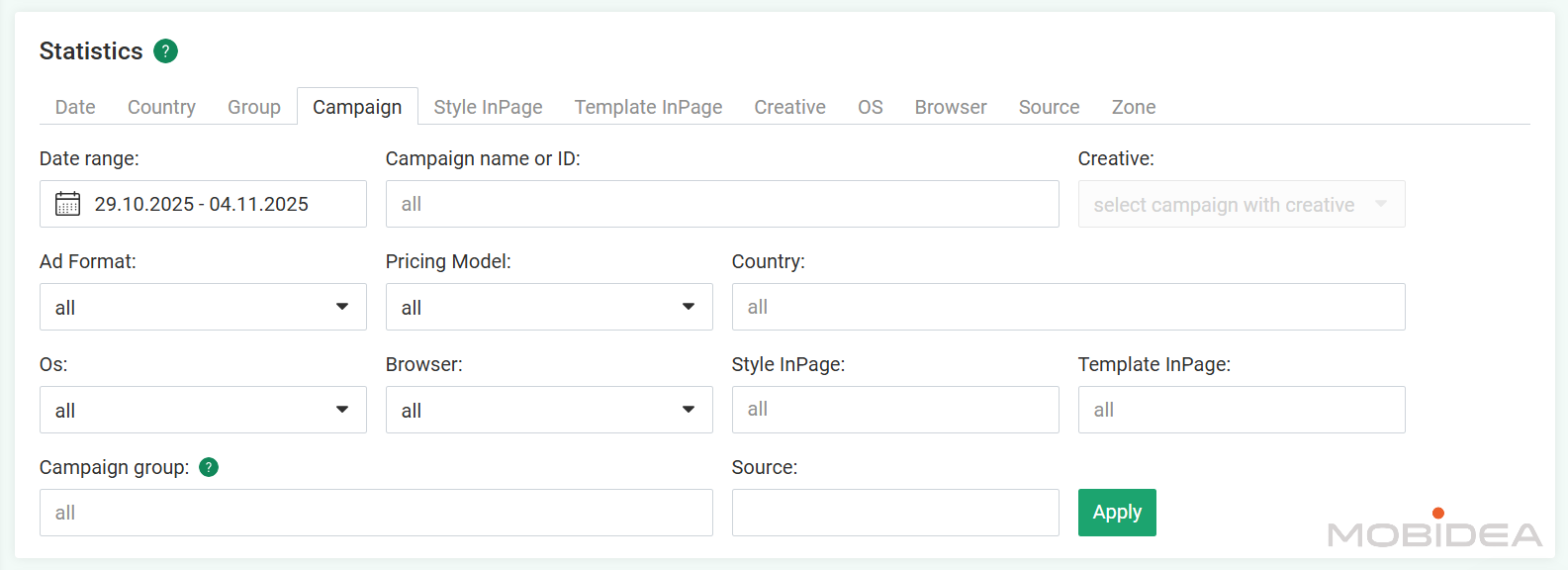Open the Pricing Model dropdown
This screenshot has height=570, width=1568.
coord(549,307)
